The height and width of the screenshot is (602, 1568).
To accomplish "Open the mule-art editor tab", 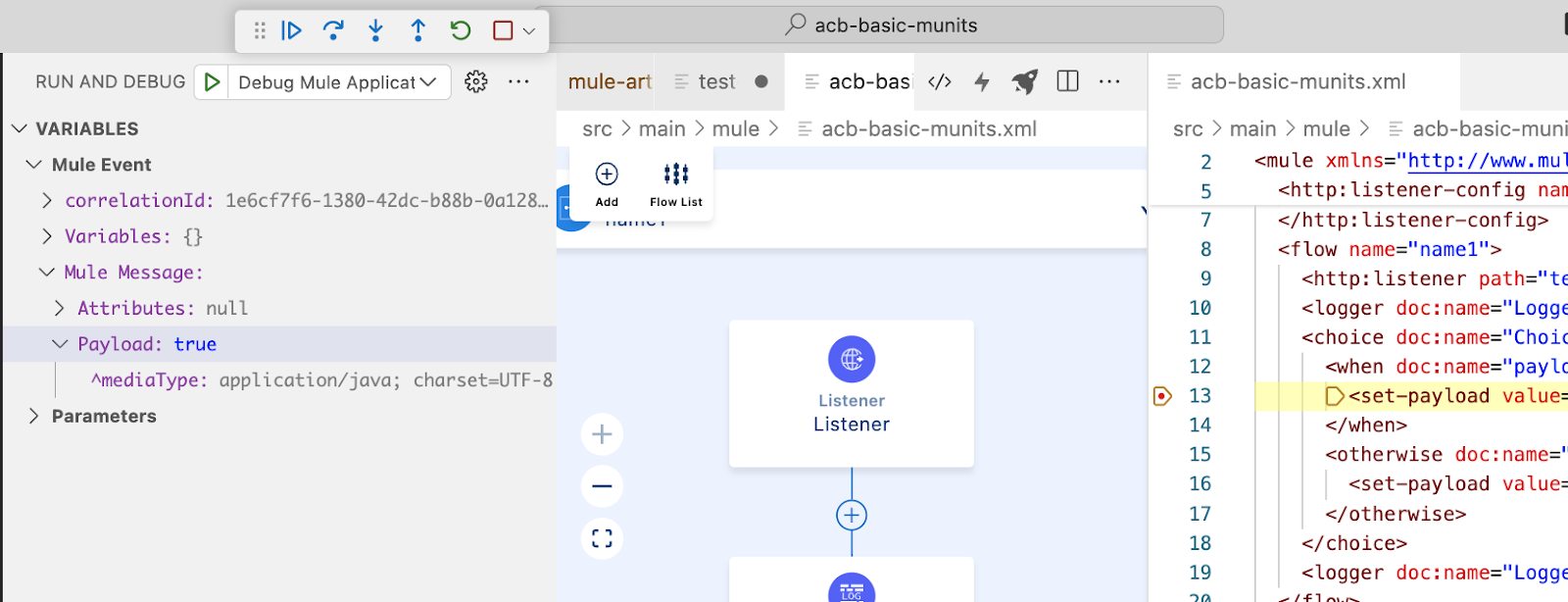I will 609,82.
